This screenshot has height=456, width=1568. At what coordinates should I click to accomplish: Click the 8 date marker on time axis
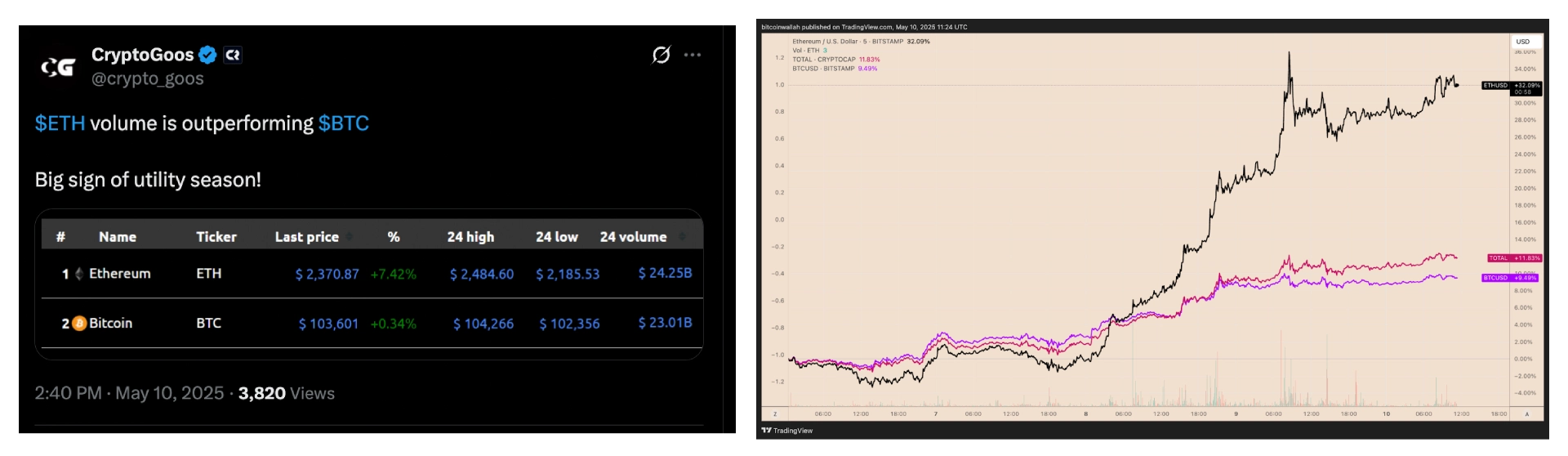click(x=1086, y=414)
